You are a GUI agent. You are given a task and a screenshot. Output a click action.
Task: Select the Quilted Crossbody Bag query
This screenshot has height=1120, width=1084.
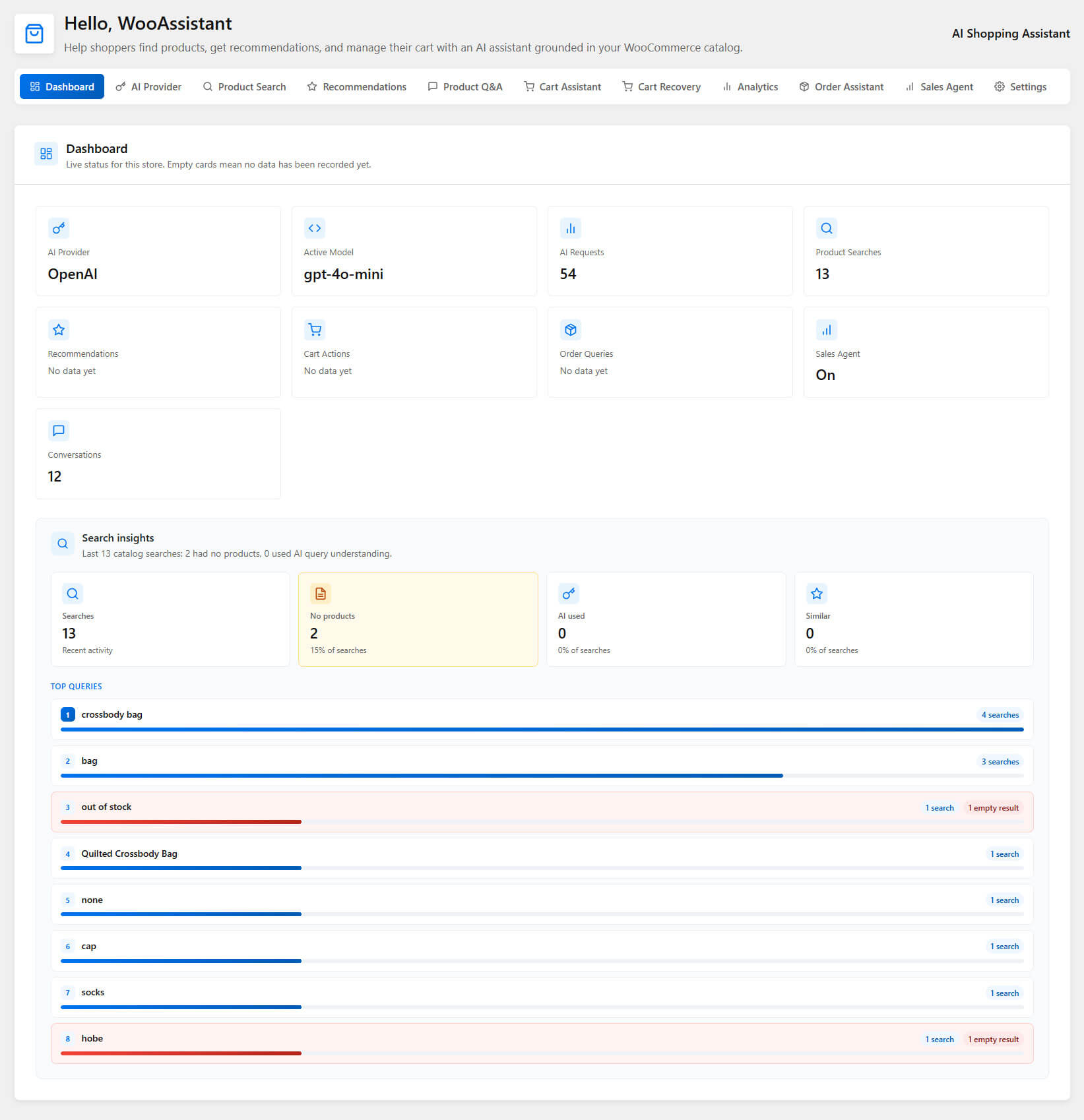[x=129, y=854]
